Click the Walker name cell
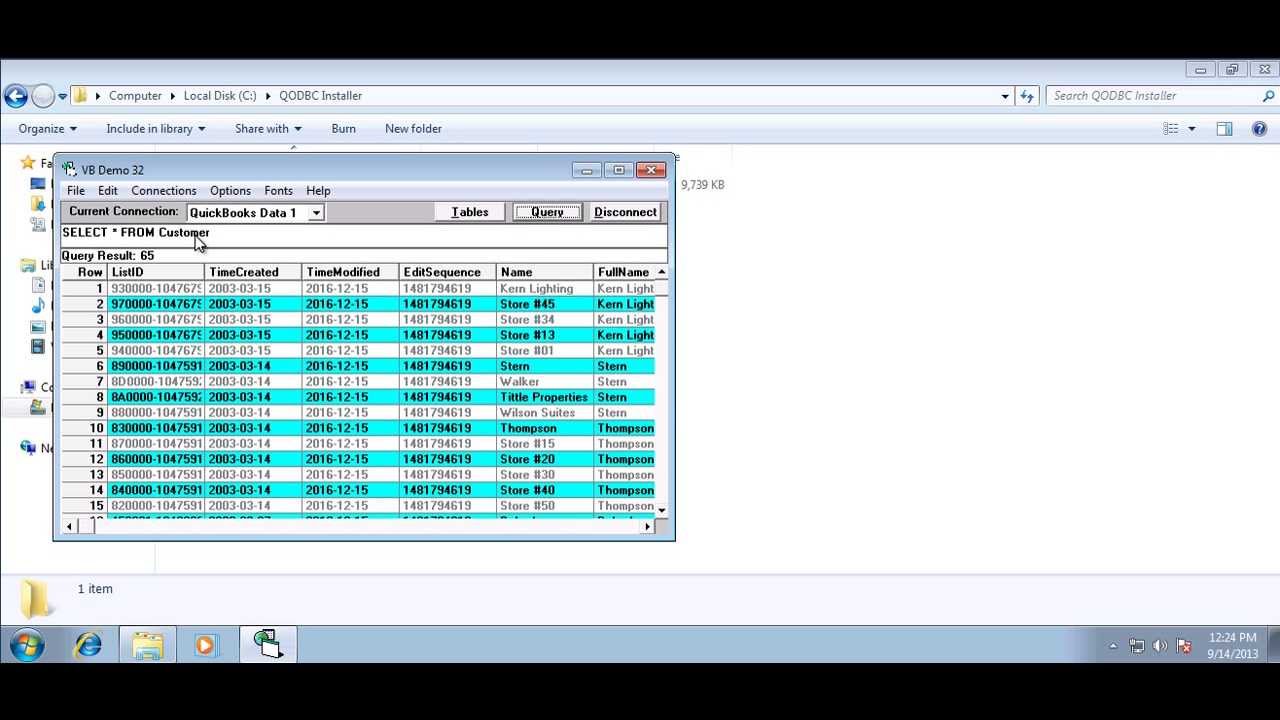This screenshot has height=720, width=1280. [x=545, y=382]
